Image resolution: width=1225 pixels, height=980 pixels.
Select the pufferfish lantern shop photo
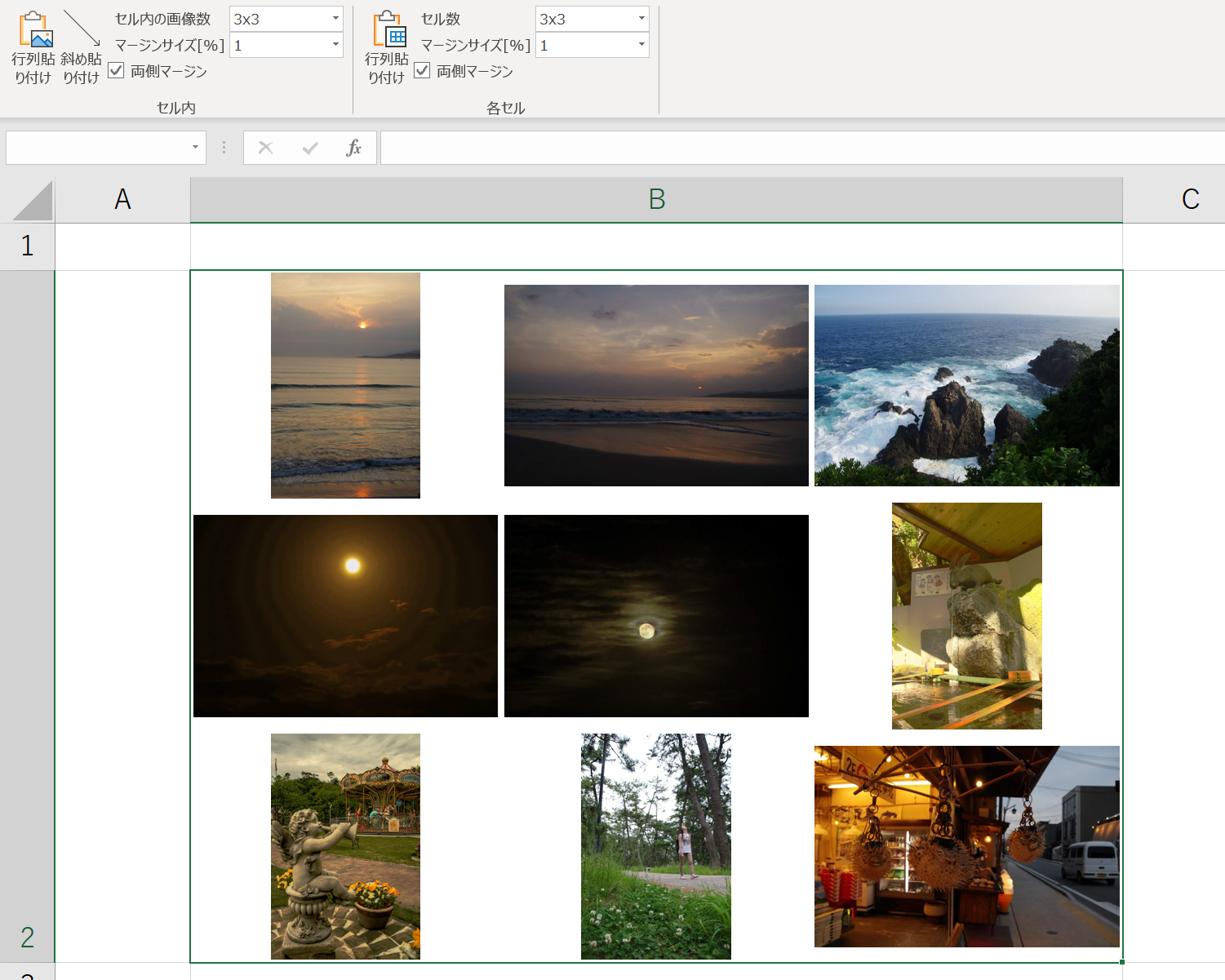coord(967,846)
